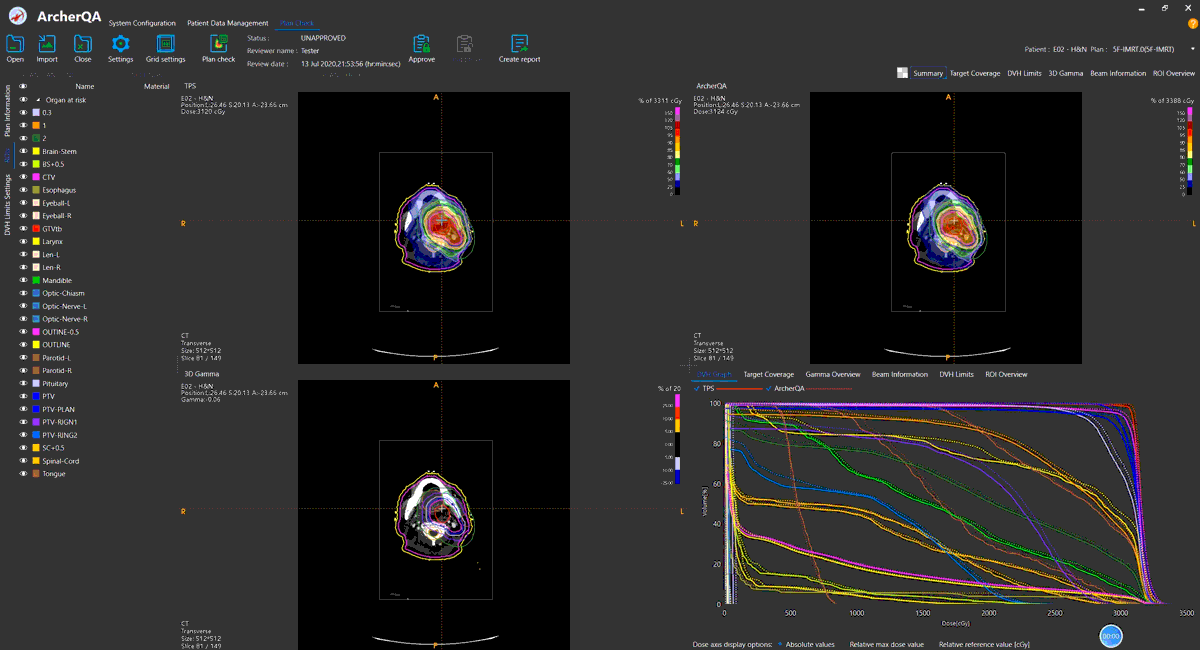Viewport: 1200px width, 650px height.
Task: Hide the Mandible structure
Action: point(23,280)
